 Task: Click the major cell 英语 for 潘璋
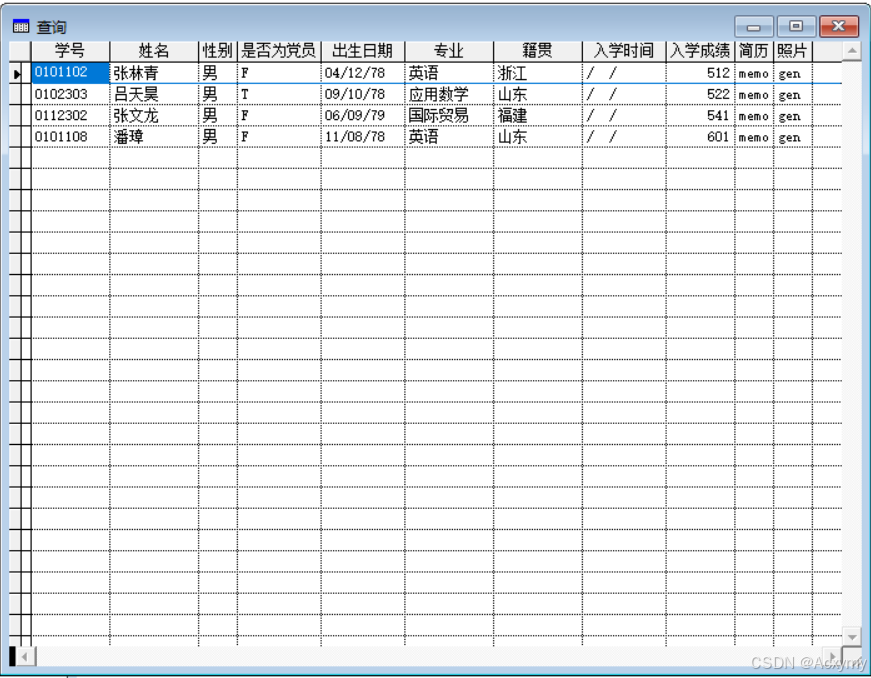point(449,137)
